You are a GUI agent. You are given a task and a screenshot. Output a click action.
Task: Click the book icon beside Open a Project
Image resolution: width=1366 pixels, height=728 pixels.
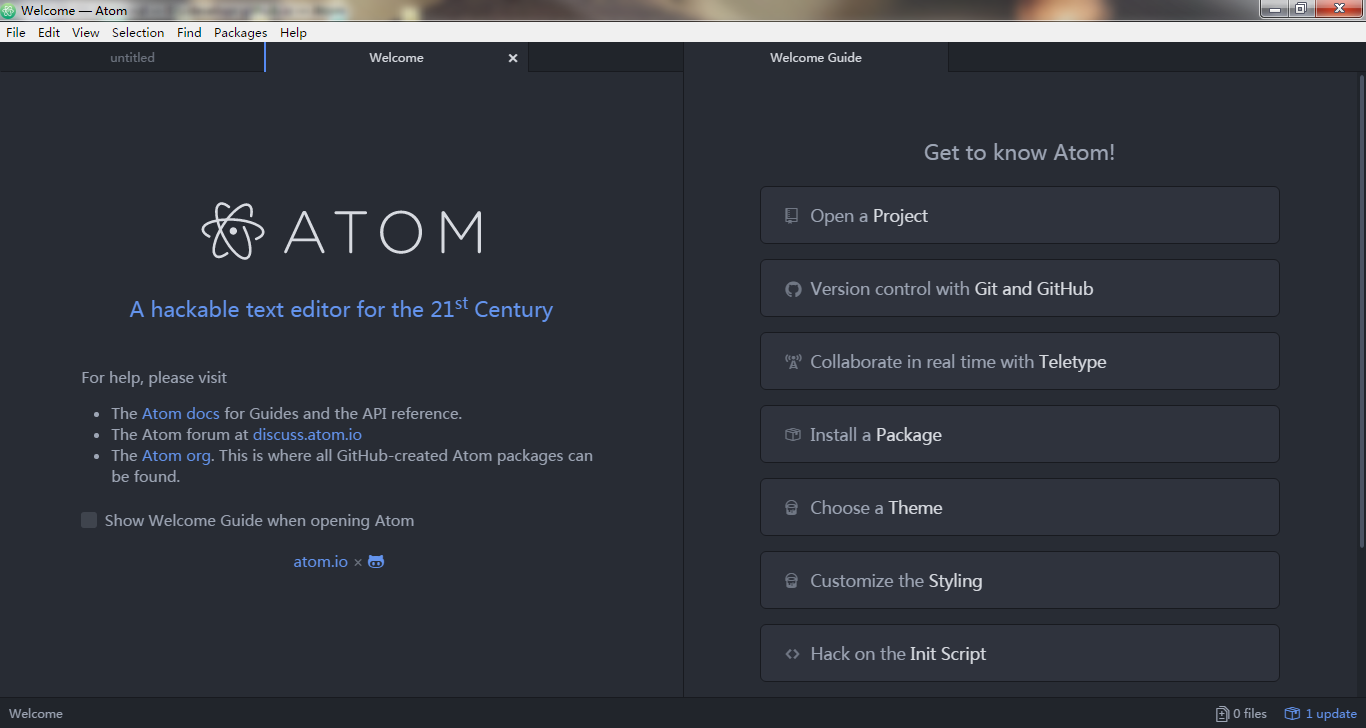click(792, 216)
